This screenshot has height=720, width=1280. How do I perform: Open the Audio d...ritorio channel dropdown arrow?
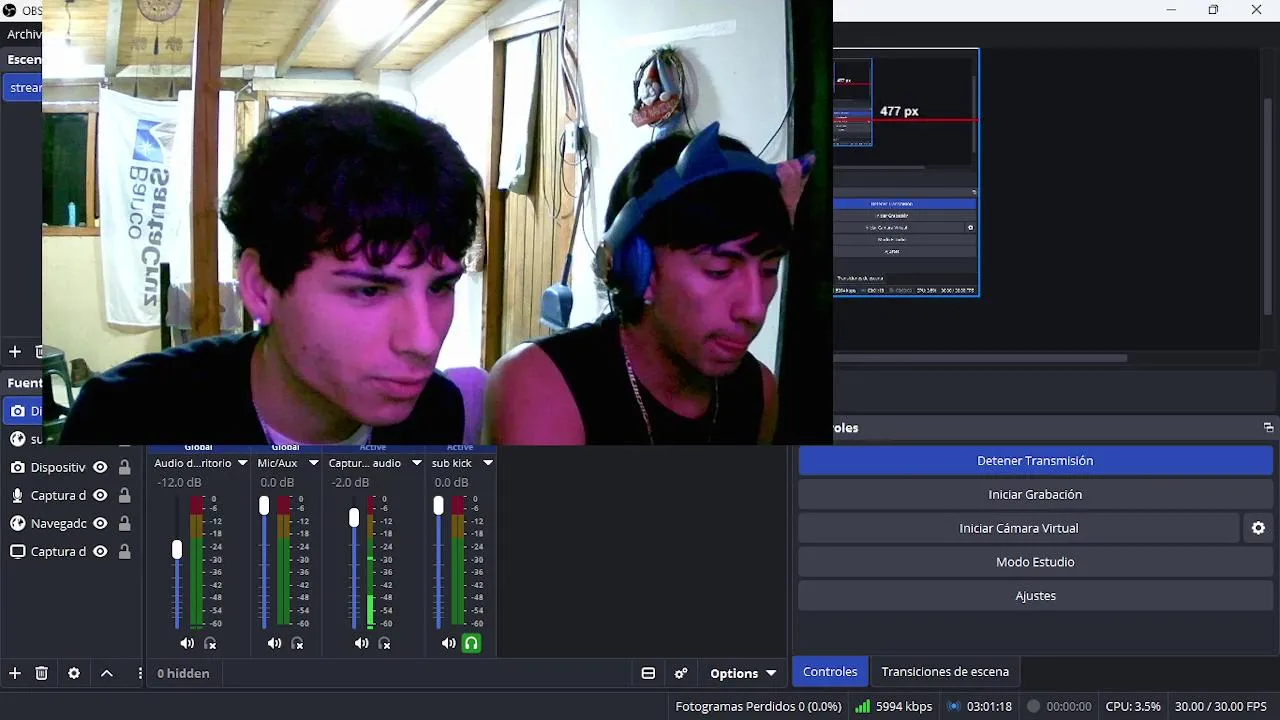click(241, 463)
